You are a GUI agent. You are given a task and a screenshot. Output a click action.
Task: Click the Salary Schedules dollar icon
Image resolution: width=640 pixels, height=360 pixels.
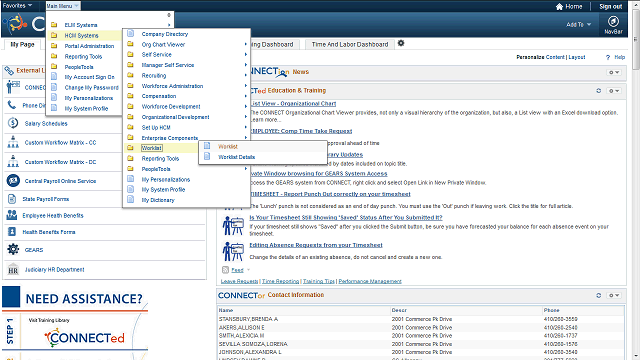13,123
